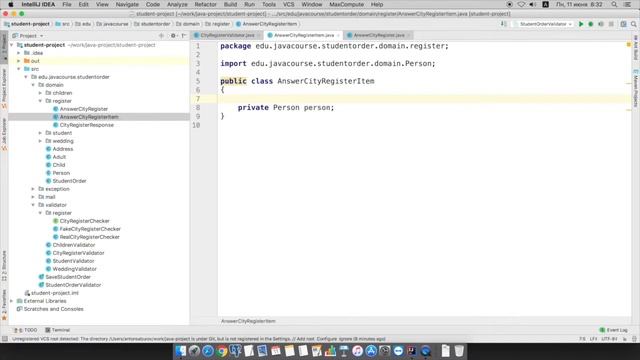Collapse the student-project root node
The height and width of the screenshot is (360, 640).
tap(12, 45)
